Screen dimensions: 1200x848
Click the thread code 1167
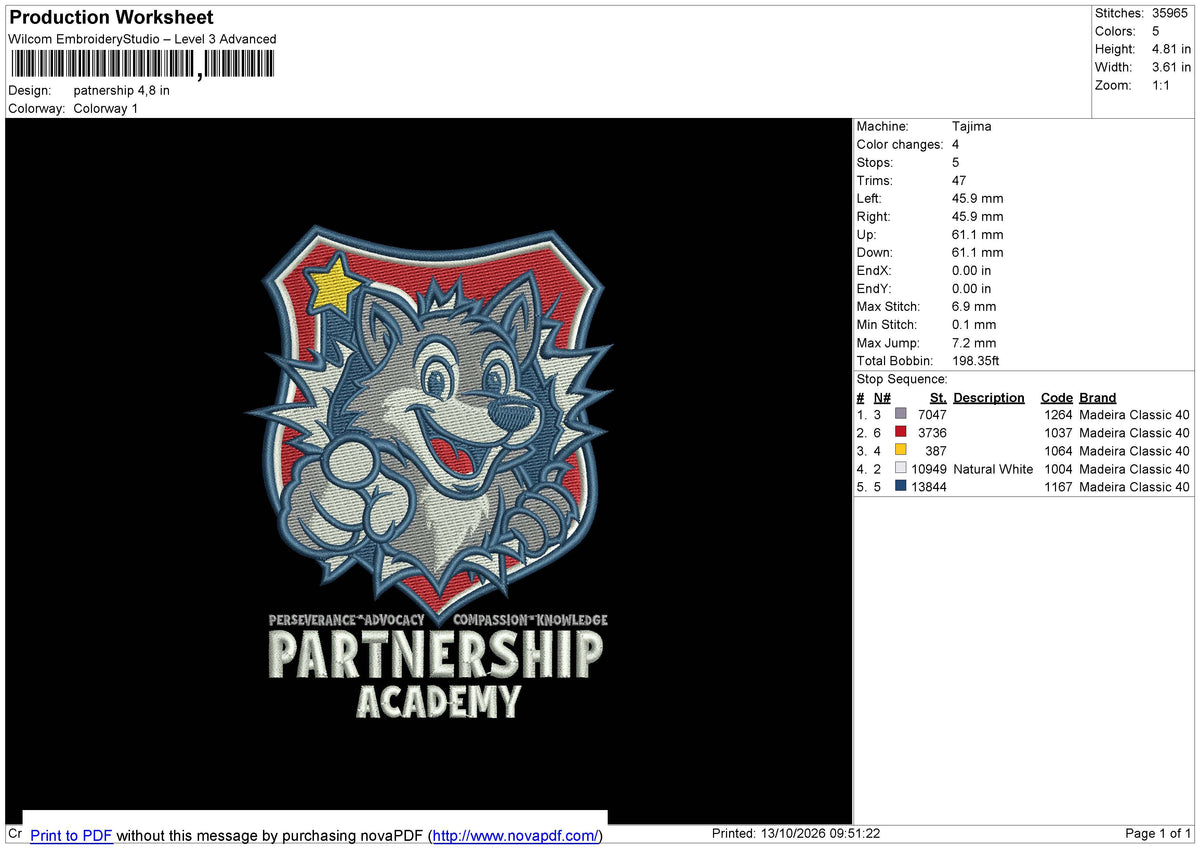pos(1058,486)
